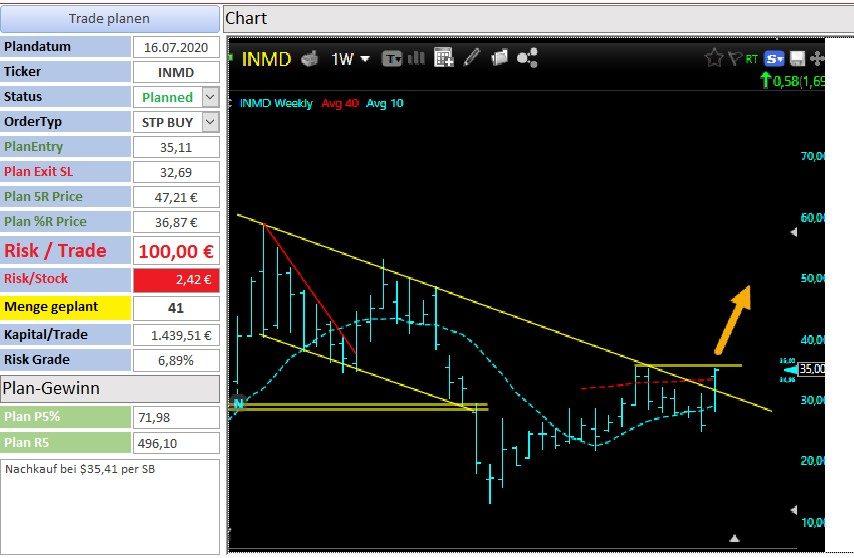Toggle the Avg 40 moving average label
The image size is (854, 558).
(x=340, y=103)
